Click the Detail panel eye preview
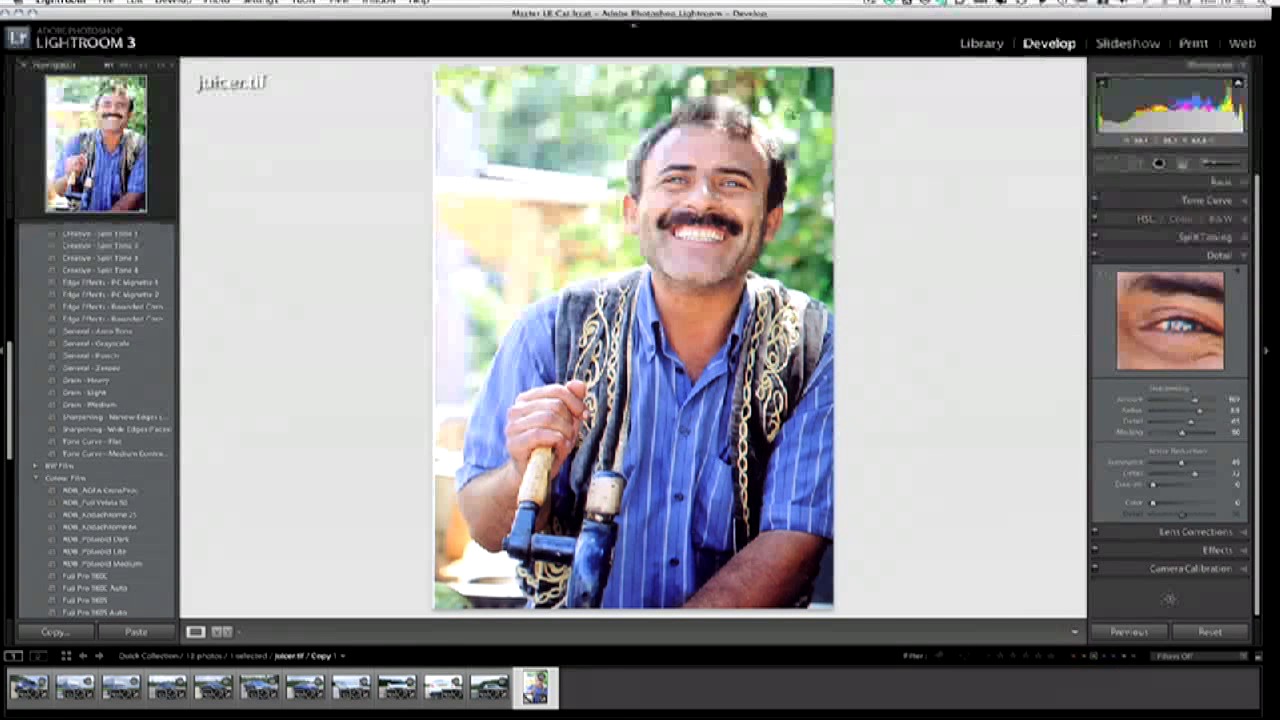 [1170, 320]
